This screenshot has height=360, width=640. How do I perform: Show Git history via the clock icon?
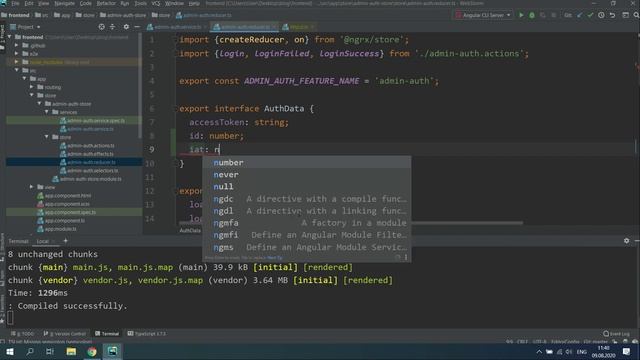(x=601, y=15)
